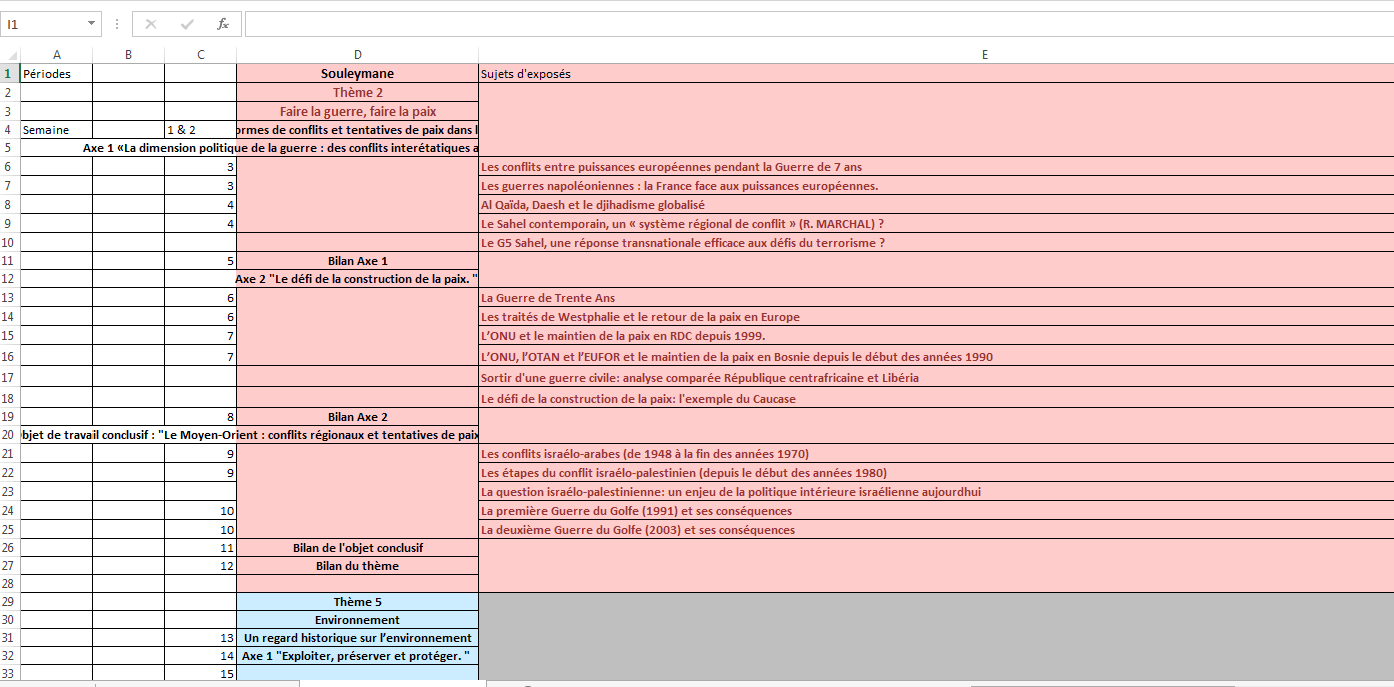Select the 'Bilan Axe 2' cell
Image resolution: width=1394 pixels, height=687 pixels.
tap(358, 417)
